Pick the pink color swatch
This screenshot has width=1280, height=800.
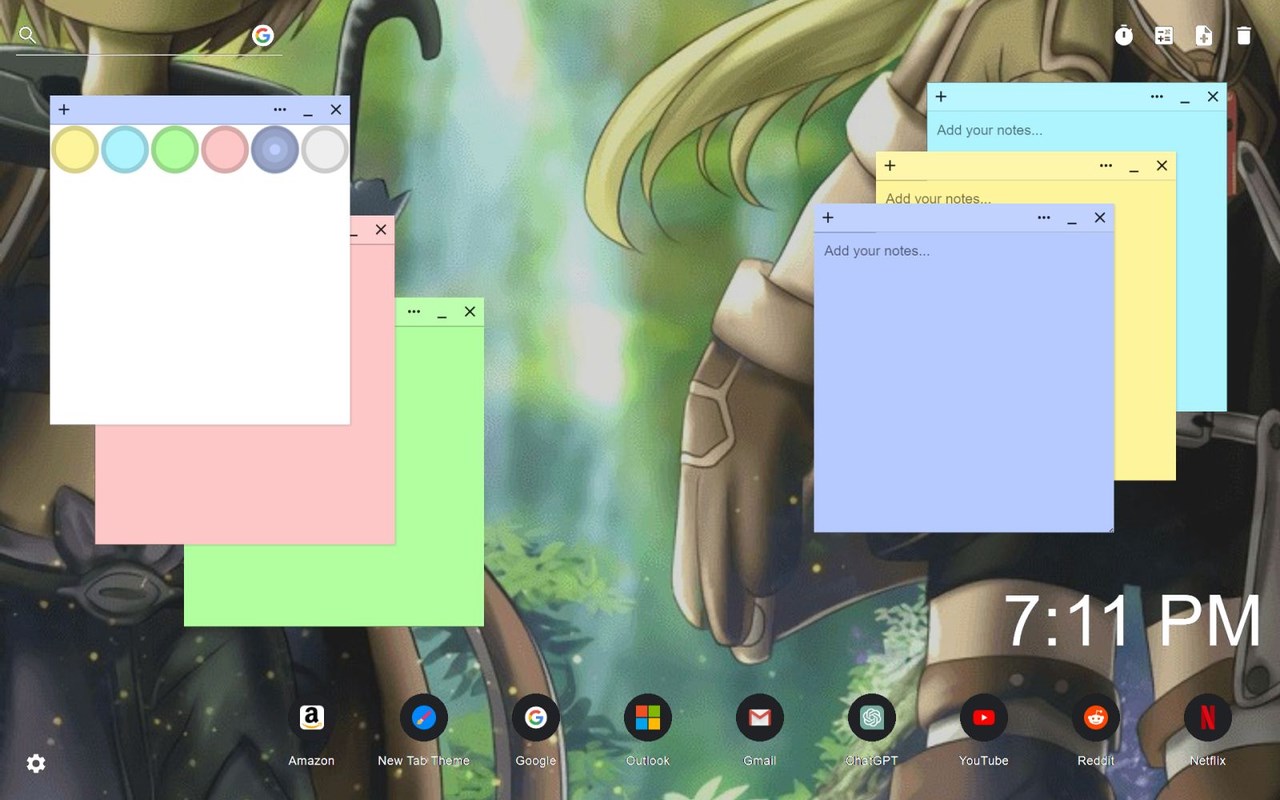click(x=225, y=149)
